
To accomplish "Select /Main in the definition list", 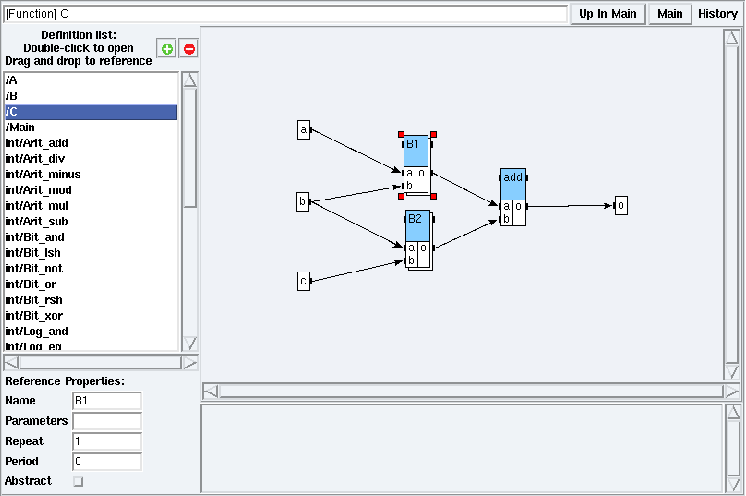I will pyautogui.click(x=91, y=127).
